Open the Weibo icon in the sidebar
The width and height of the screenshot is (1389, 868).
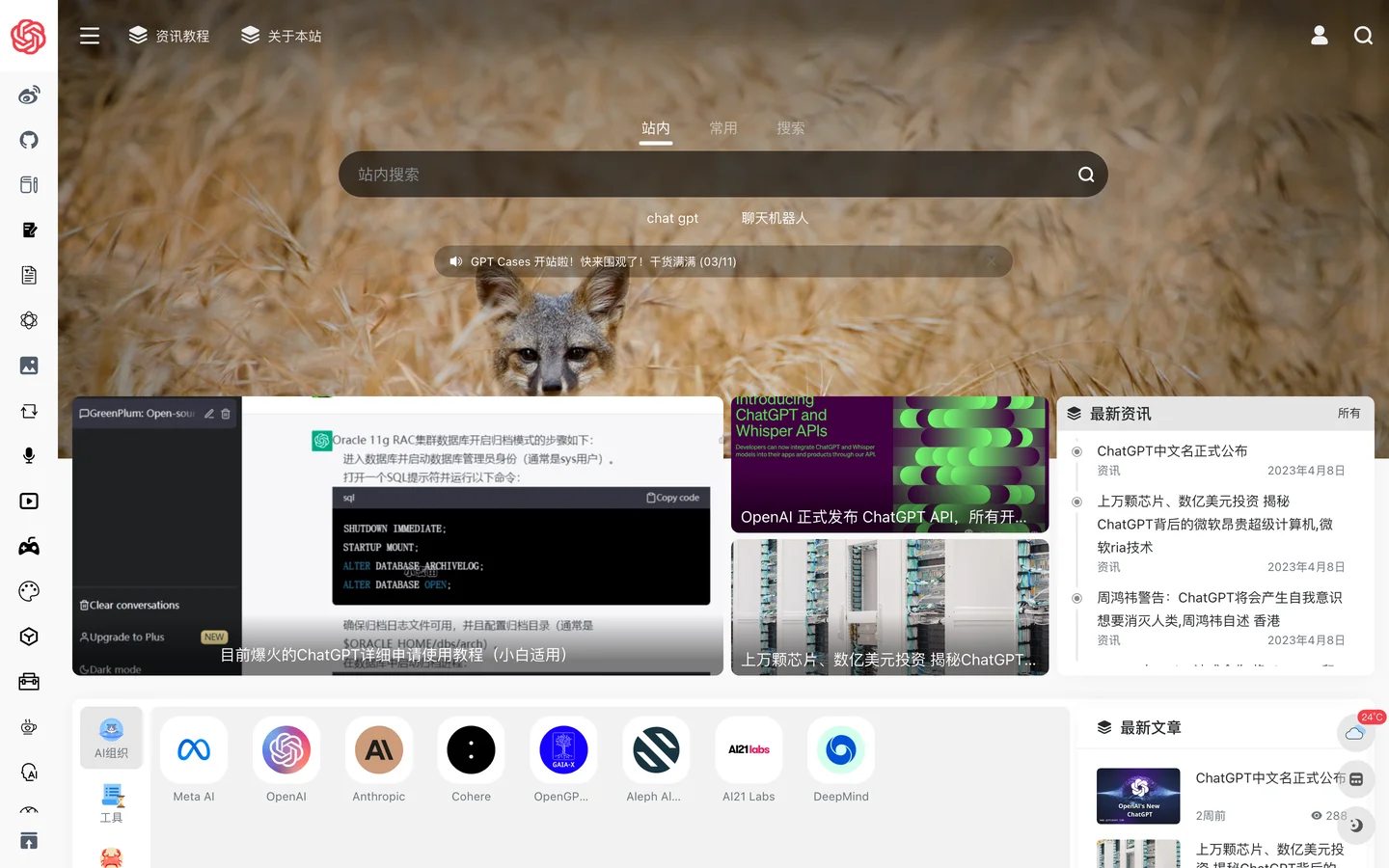[29, 95]
